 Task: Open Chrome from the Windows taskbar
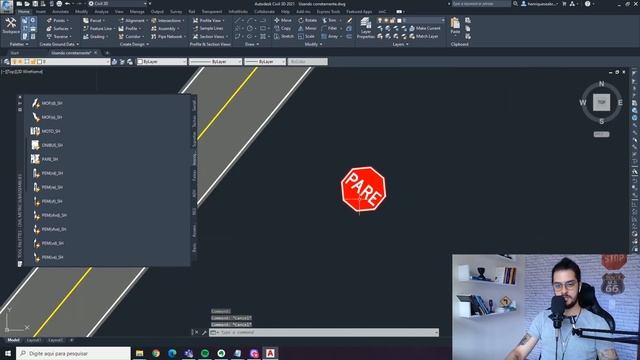156,353
